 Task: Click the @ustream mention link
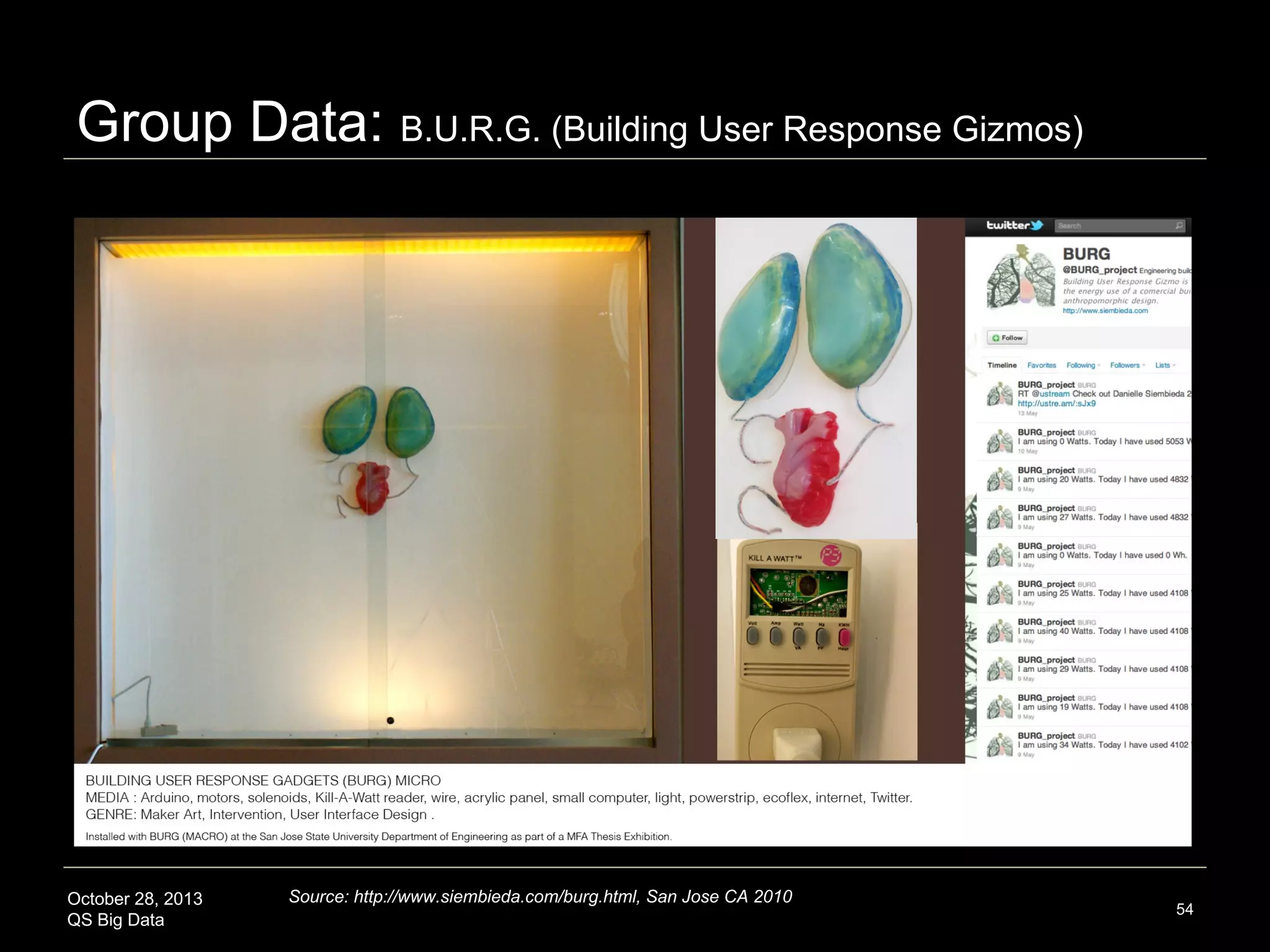(1051, 394)
